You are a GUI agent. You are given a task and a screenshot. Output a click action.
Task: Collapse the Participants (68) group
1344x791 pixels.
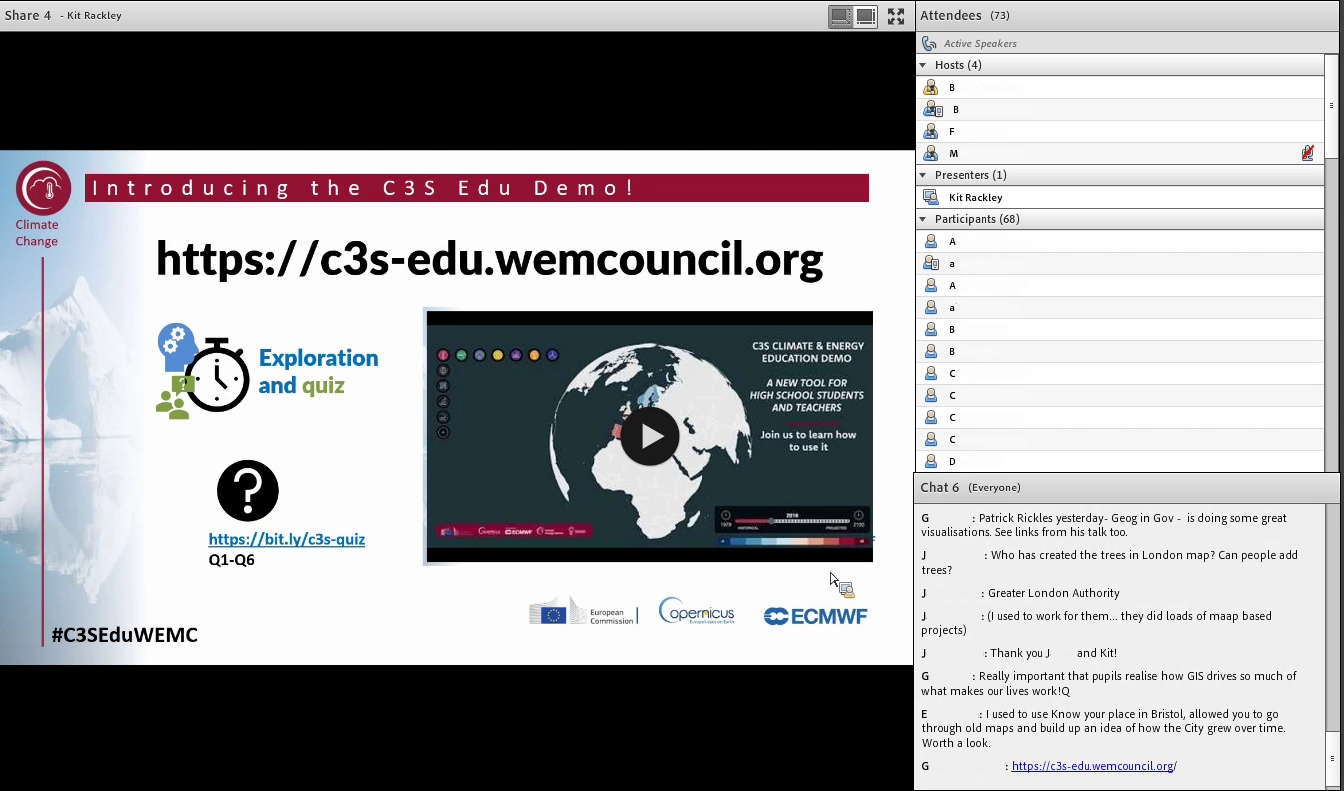(x=923, y=220)
